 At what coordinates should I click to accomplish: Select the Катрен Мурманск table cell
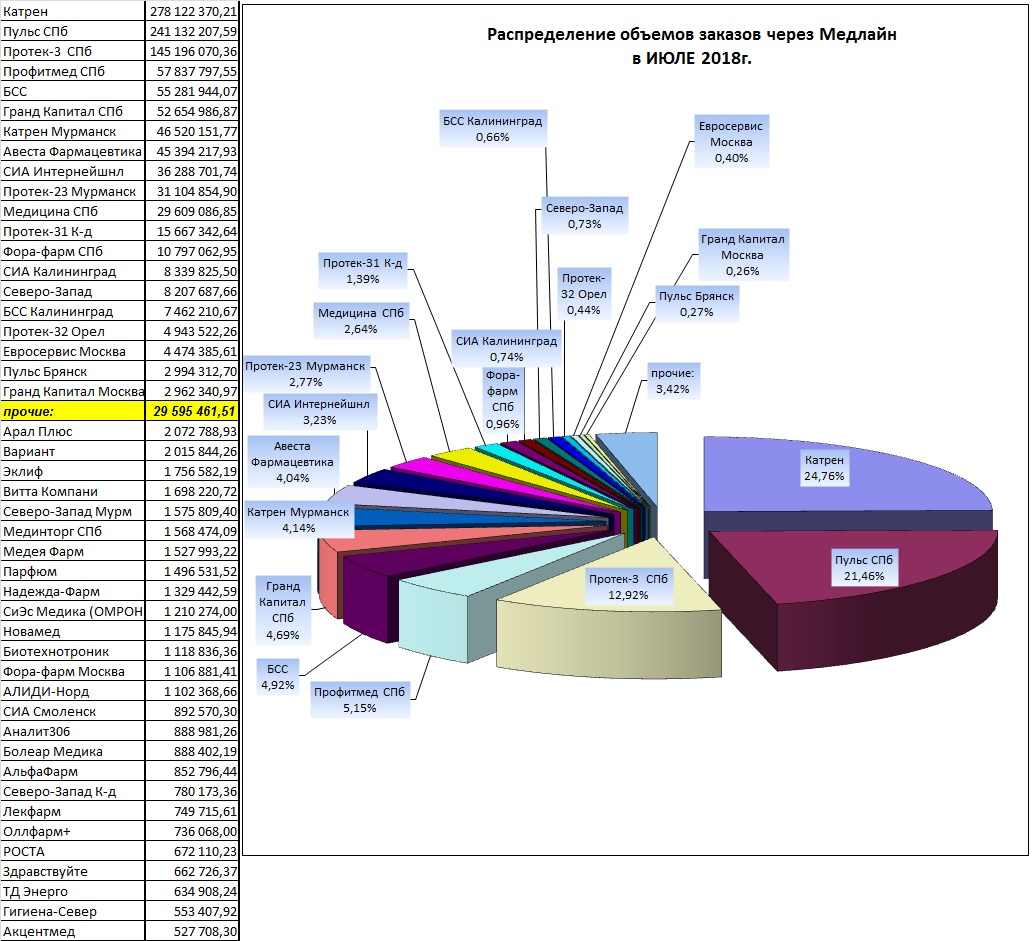73,131
